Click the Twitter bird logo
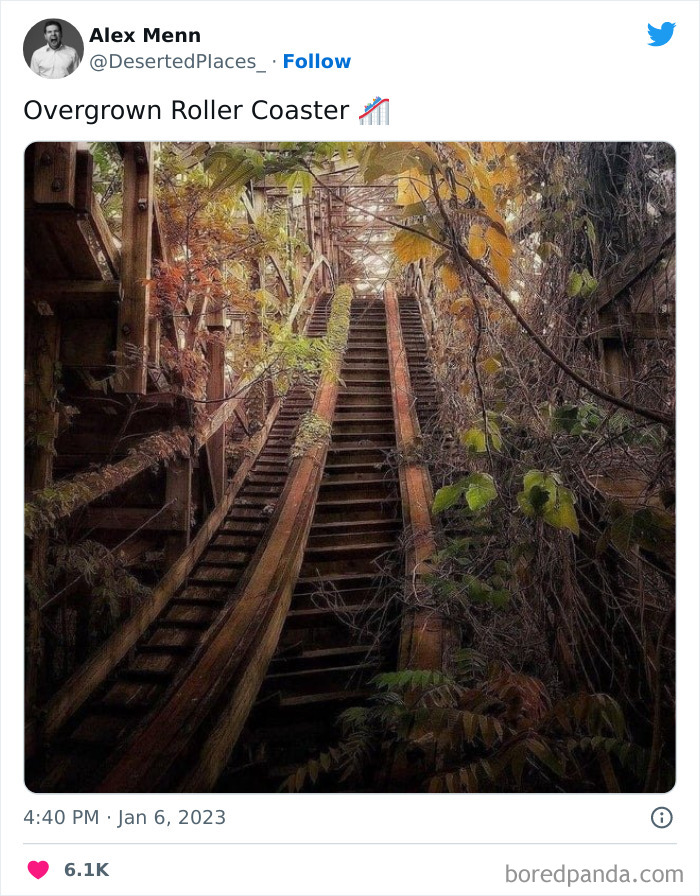This screenshot has width=700, height=896. pyautogui.click(x=661, y=34)
